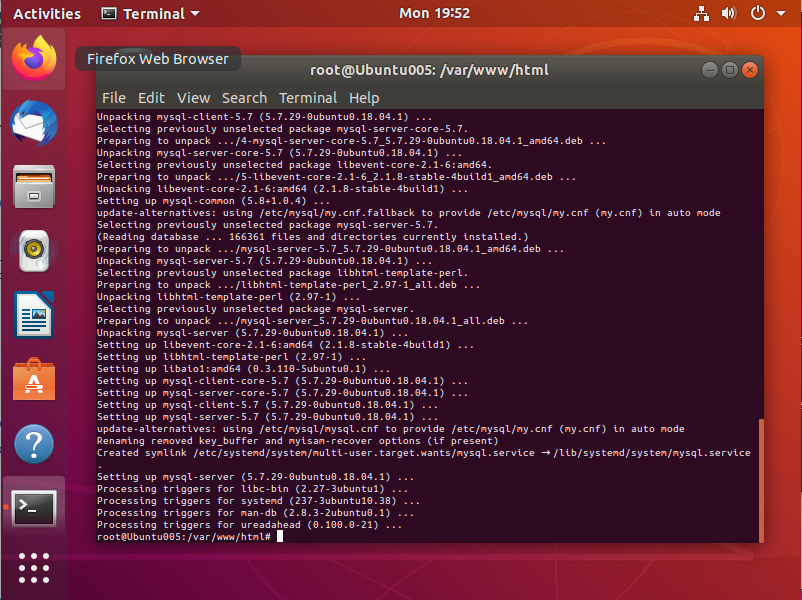Click the terminal vertical scrollbar thumb
Image resolution: width=802 pixels, height=600 pixels.
click(761, 480)
